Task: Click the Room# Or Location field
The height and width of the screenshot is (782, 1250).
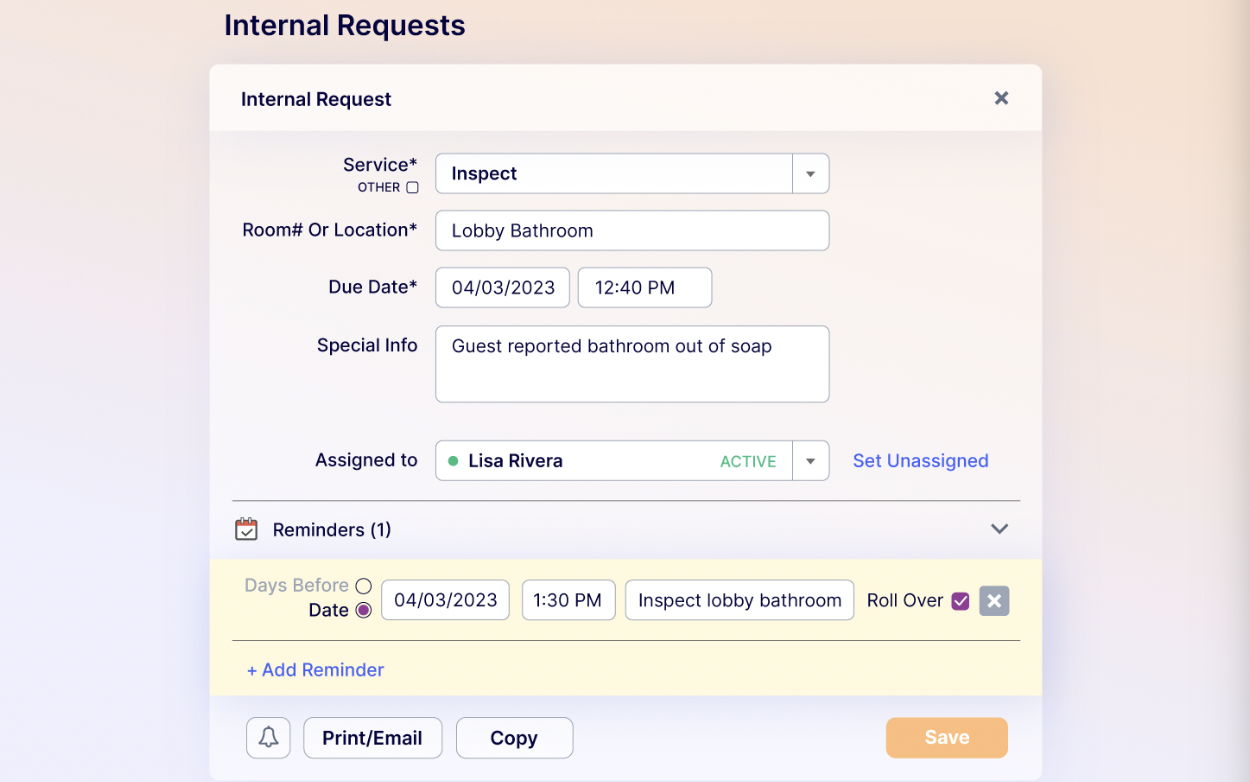Action: [x=631, y=231]
